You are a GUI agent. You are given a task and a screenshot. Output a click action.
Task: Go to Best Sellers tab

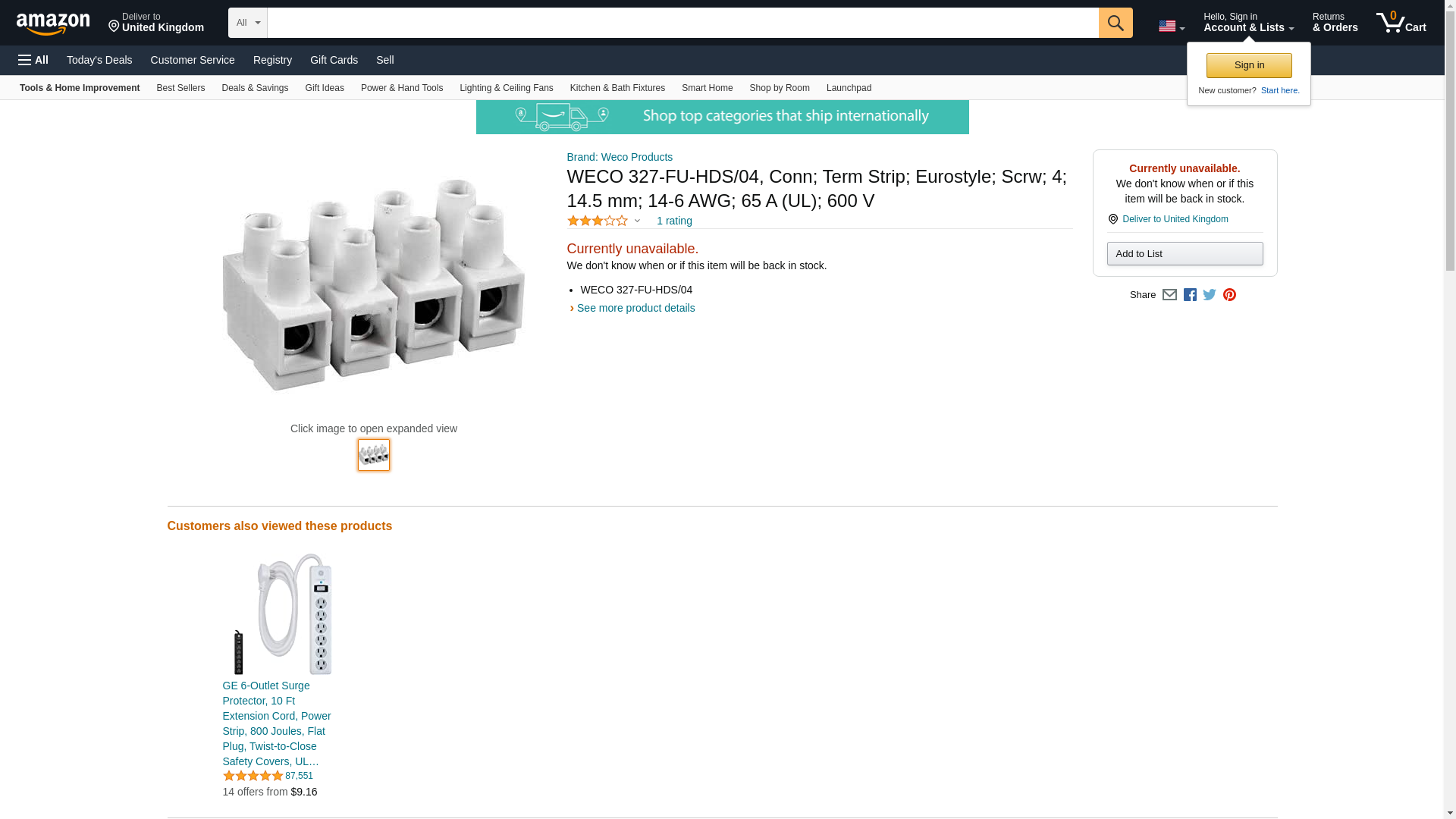coord(180,88)
